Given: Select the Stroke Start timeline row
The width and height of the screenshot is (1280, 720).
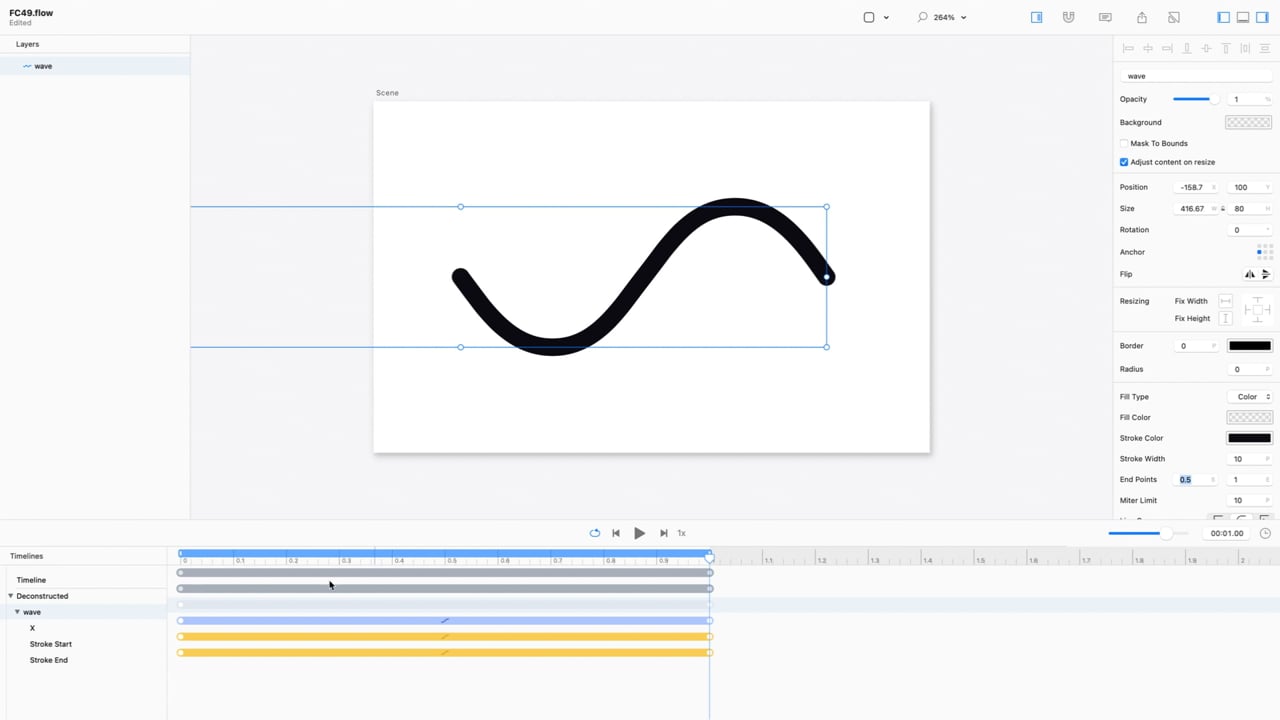Looking at the screenshot, I should [51, 644].
